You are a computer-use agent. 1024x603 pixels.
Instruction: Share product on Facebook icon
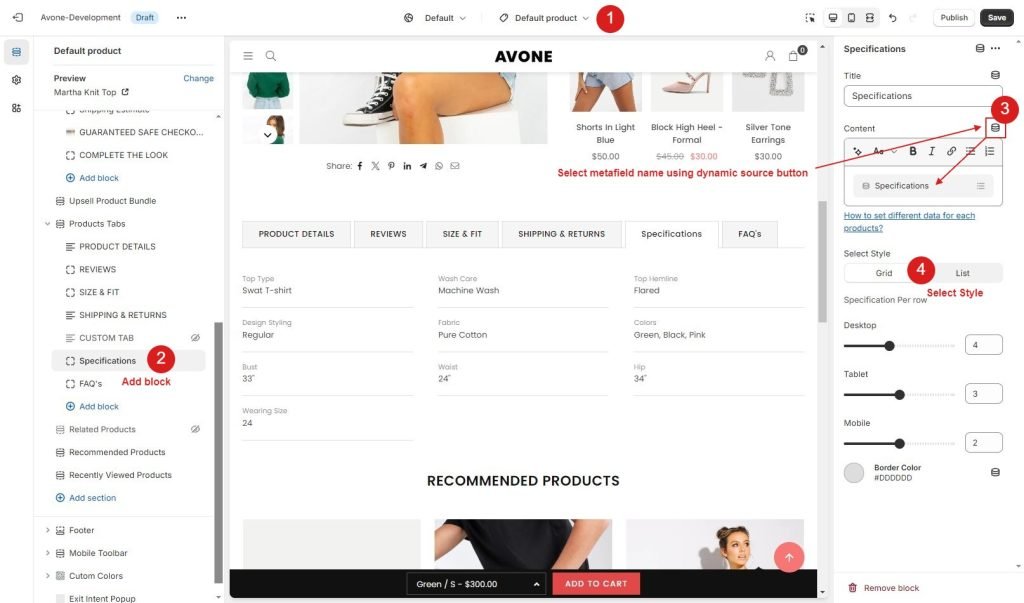point(360,166)
